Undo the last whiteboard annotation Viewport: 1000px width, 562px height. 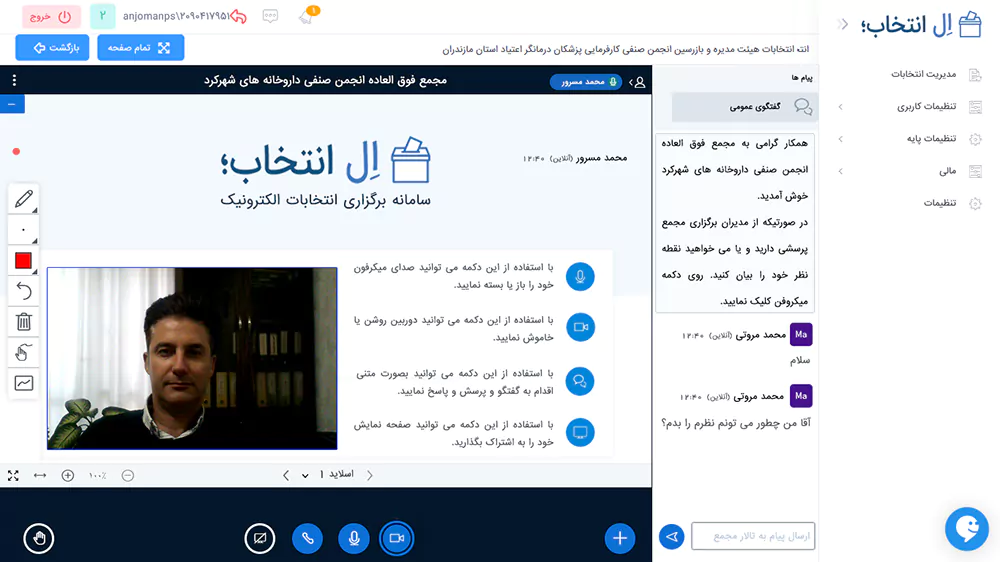tap(24, 291)
